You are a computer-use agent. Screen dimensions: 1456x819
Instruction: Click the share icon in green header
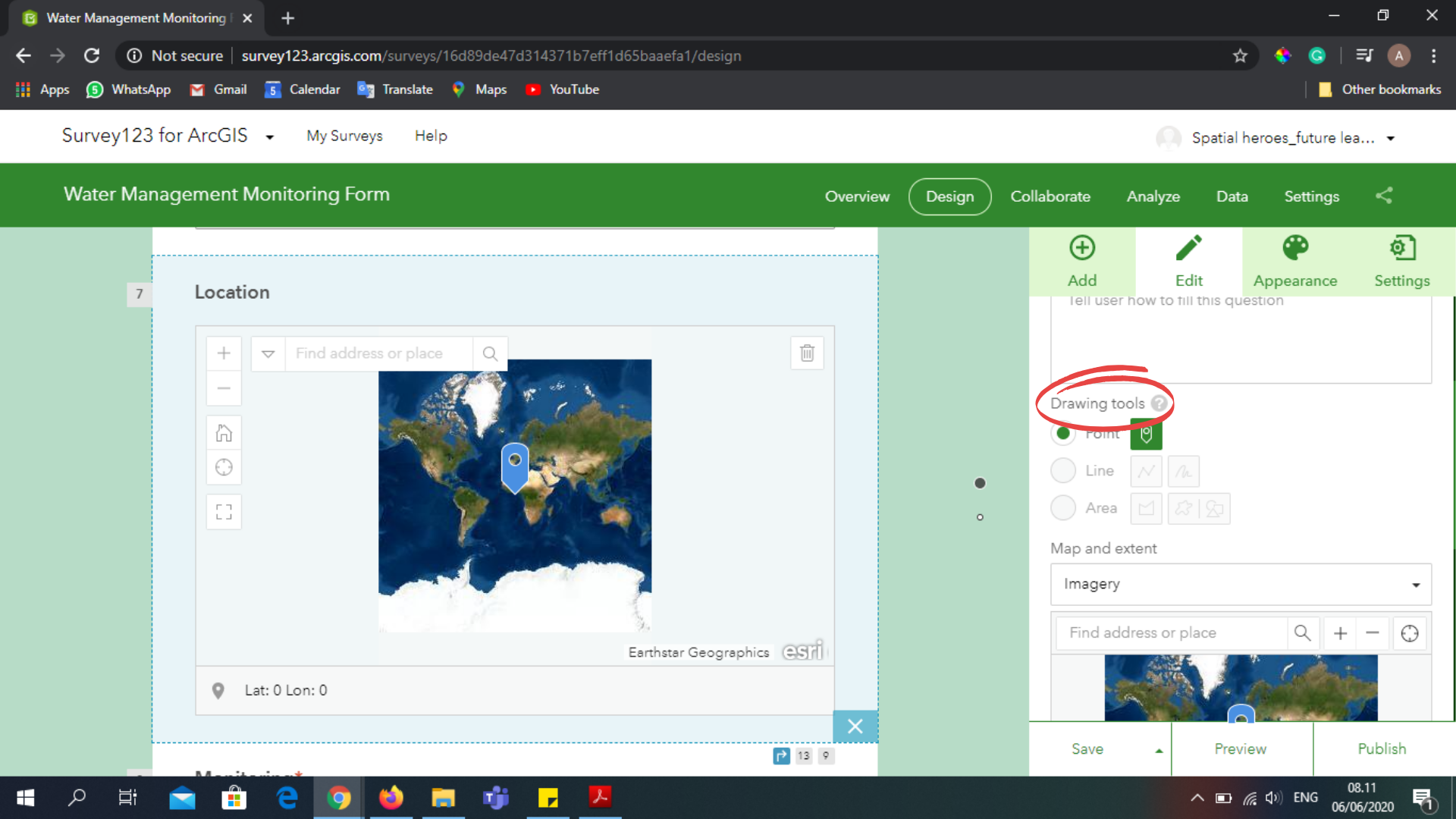(1384, 196)
